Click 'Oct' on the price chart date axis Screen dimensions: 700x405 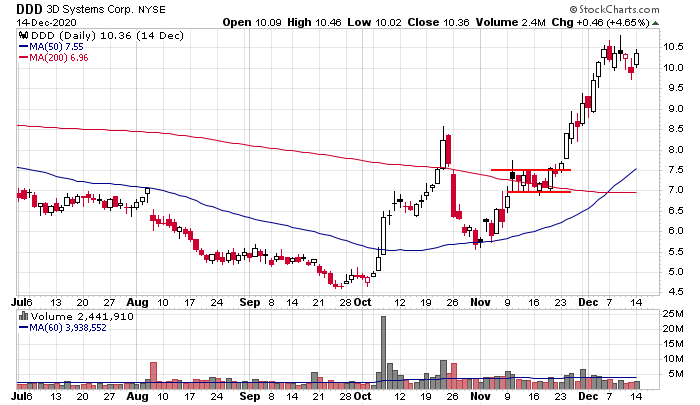pos(362,303)
